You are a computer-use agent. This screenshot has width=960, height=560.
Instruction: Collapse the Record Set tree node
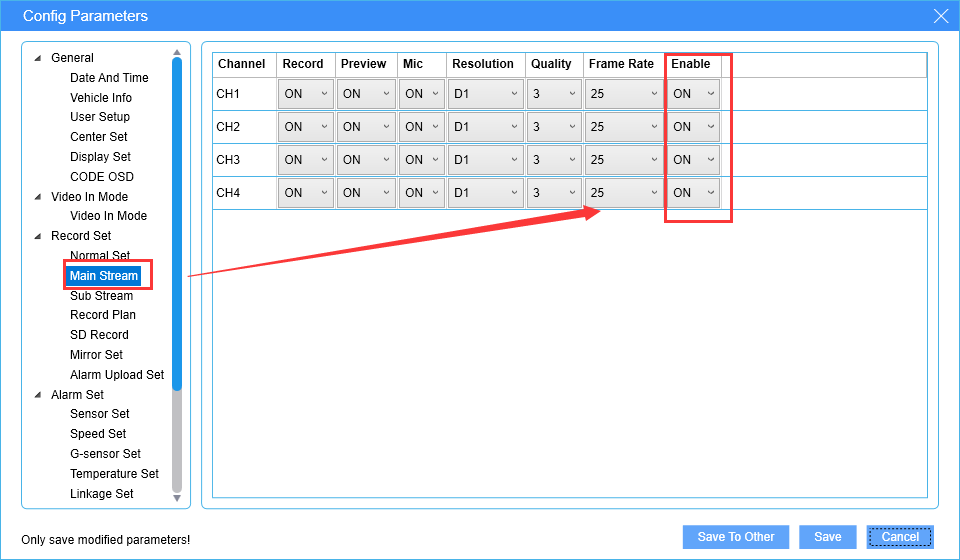click(38, 236)
